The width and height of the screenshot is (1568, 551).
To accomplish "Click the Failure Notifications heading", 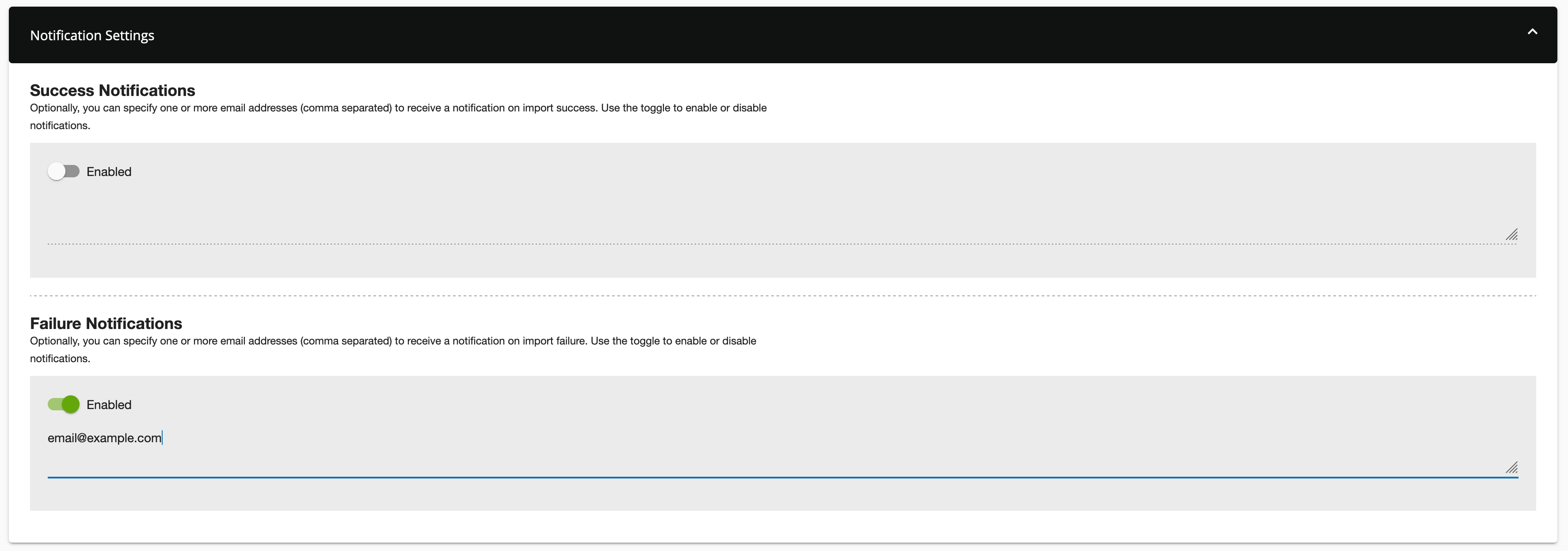I will [x=106, y=323].
